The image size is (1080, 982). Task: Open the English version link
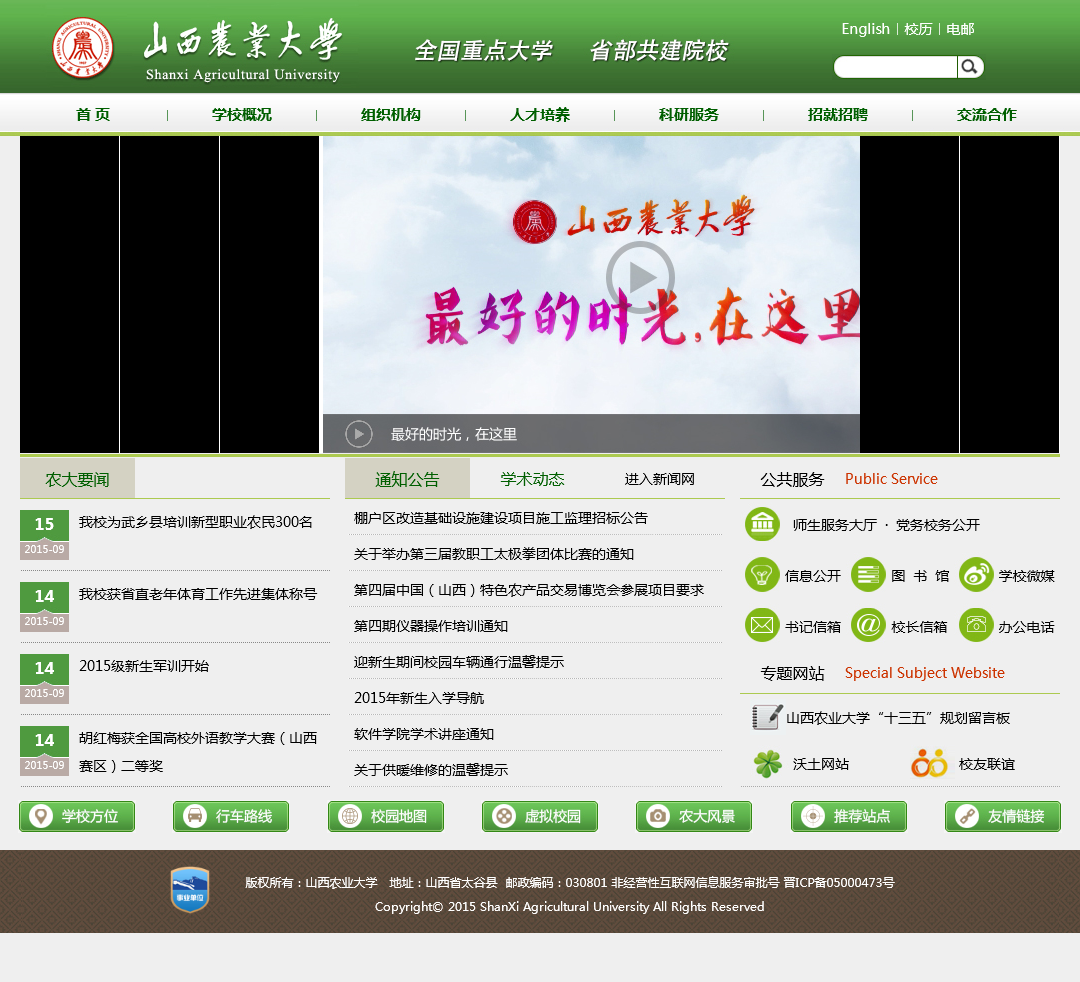pos(865,29)
